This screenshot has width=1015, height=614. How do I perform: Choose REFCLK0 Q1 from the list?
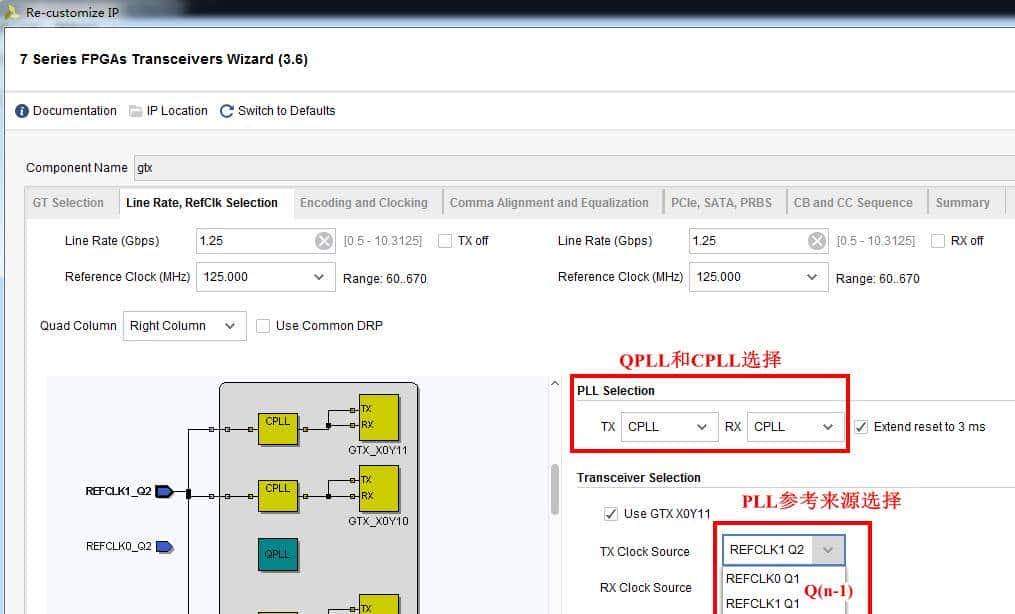tap(762, 579)
